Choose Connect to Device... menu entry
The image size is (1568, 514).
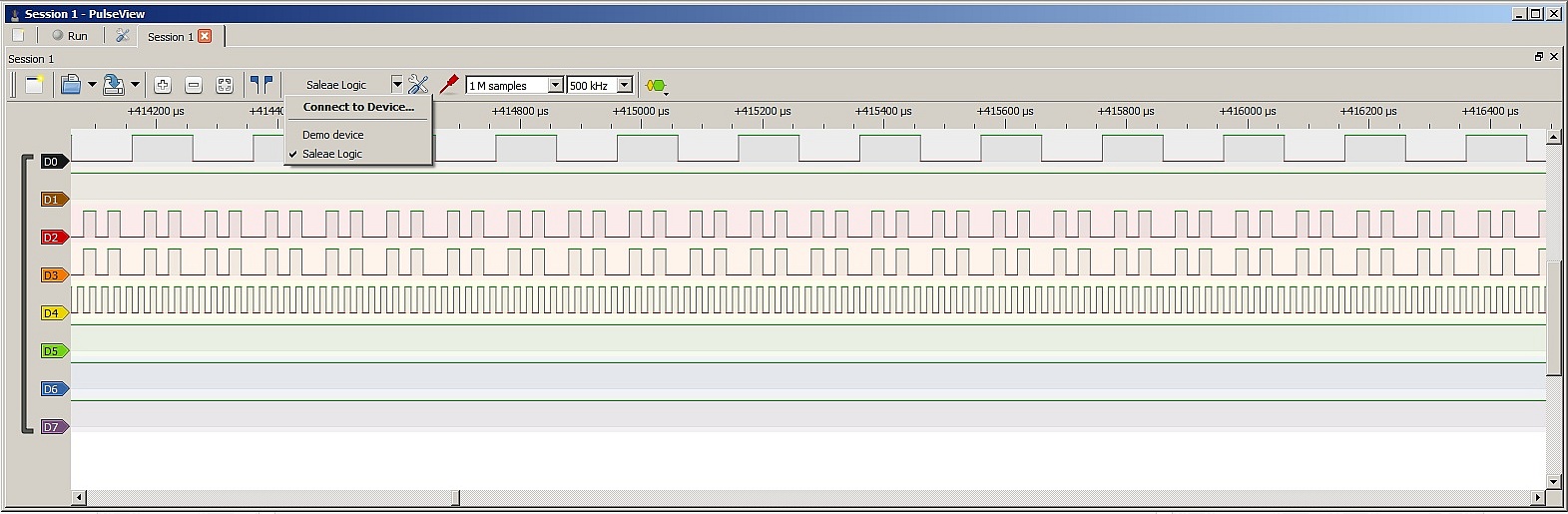[358, 107]
